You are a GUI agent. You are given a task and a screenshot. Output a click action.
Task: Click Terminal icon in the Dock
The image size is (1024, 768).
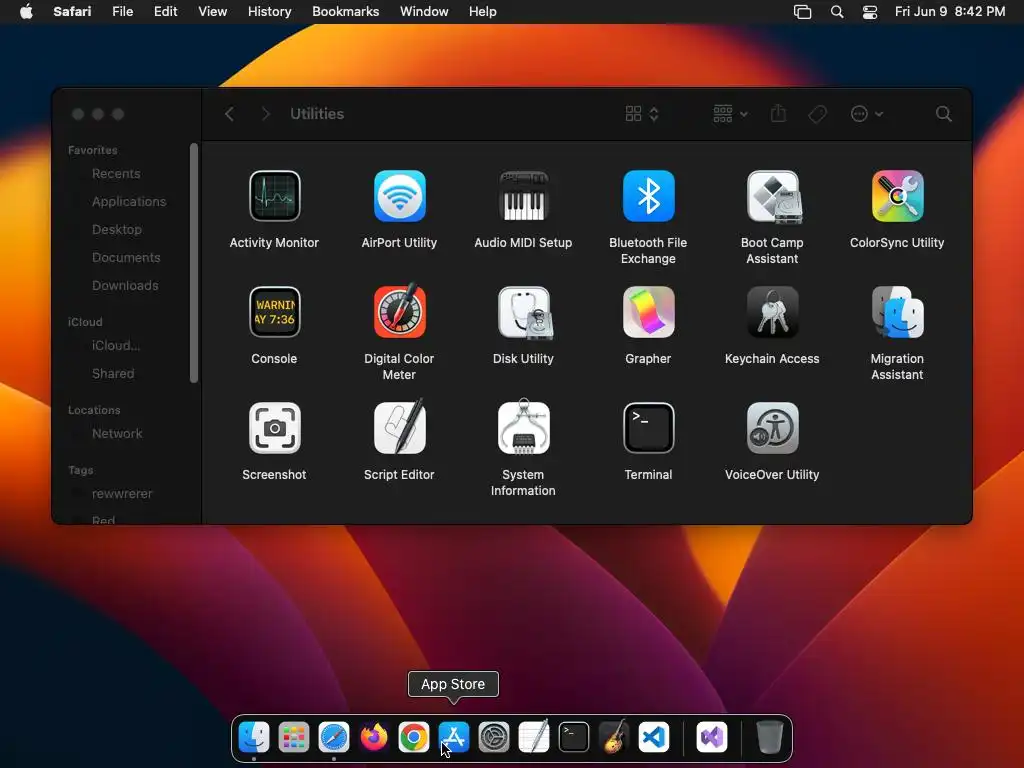click(x=574, y=737)
